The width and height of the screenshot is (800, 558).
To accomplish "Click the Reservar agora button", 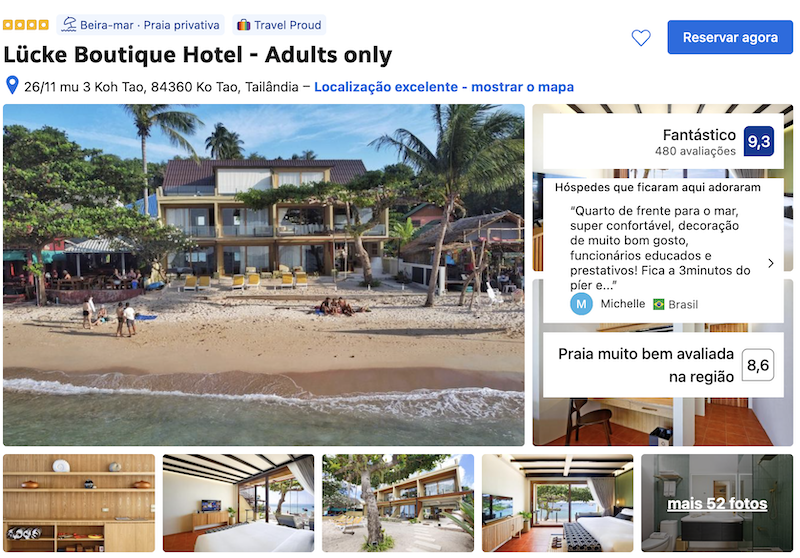I will click(730, 37).
